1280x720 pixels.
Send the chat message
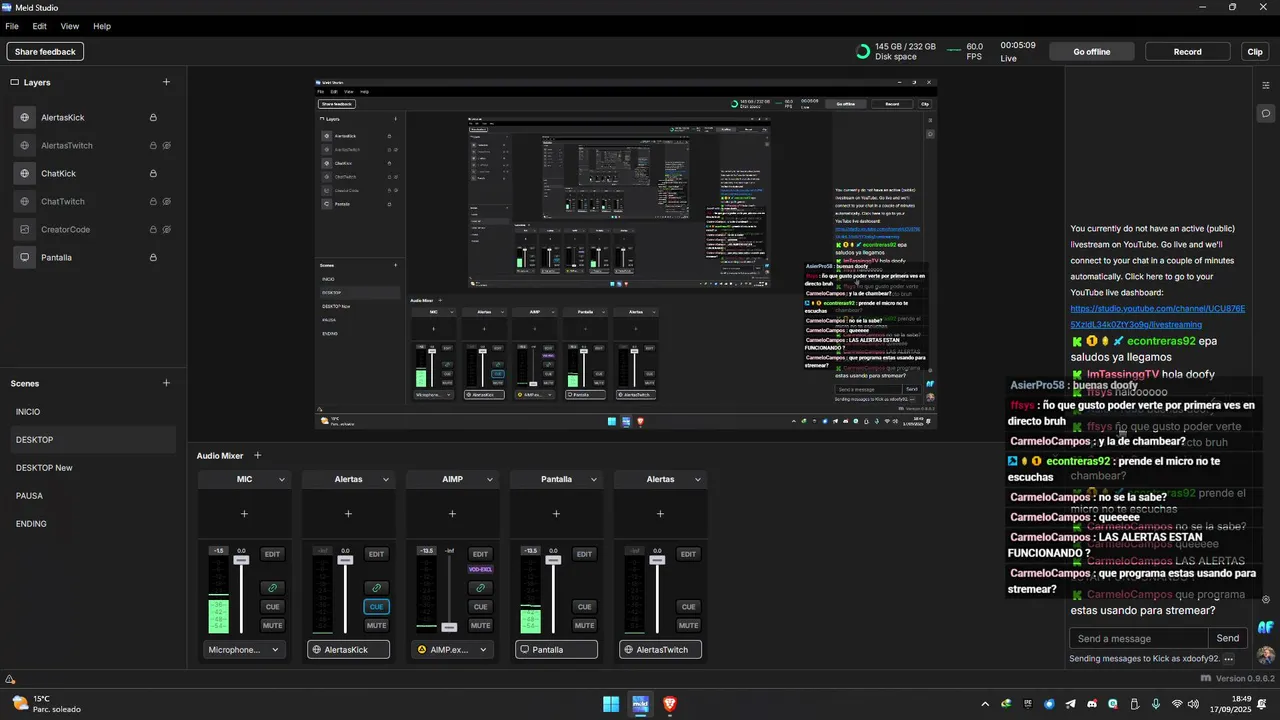[1228, 638]
